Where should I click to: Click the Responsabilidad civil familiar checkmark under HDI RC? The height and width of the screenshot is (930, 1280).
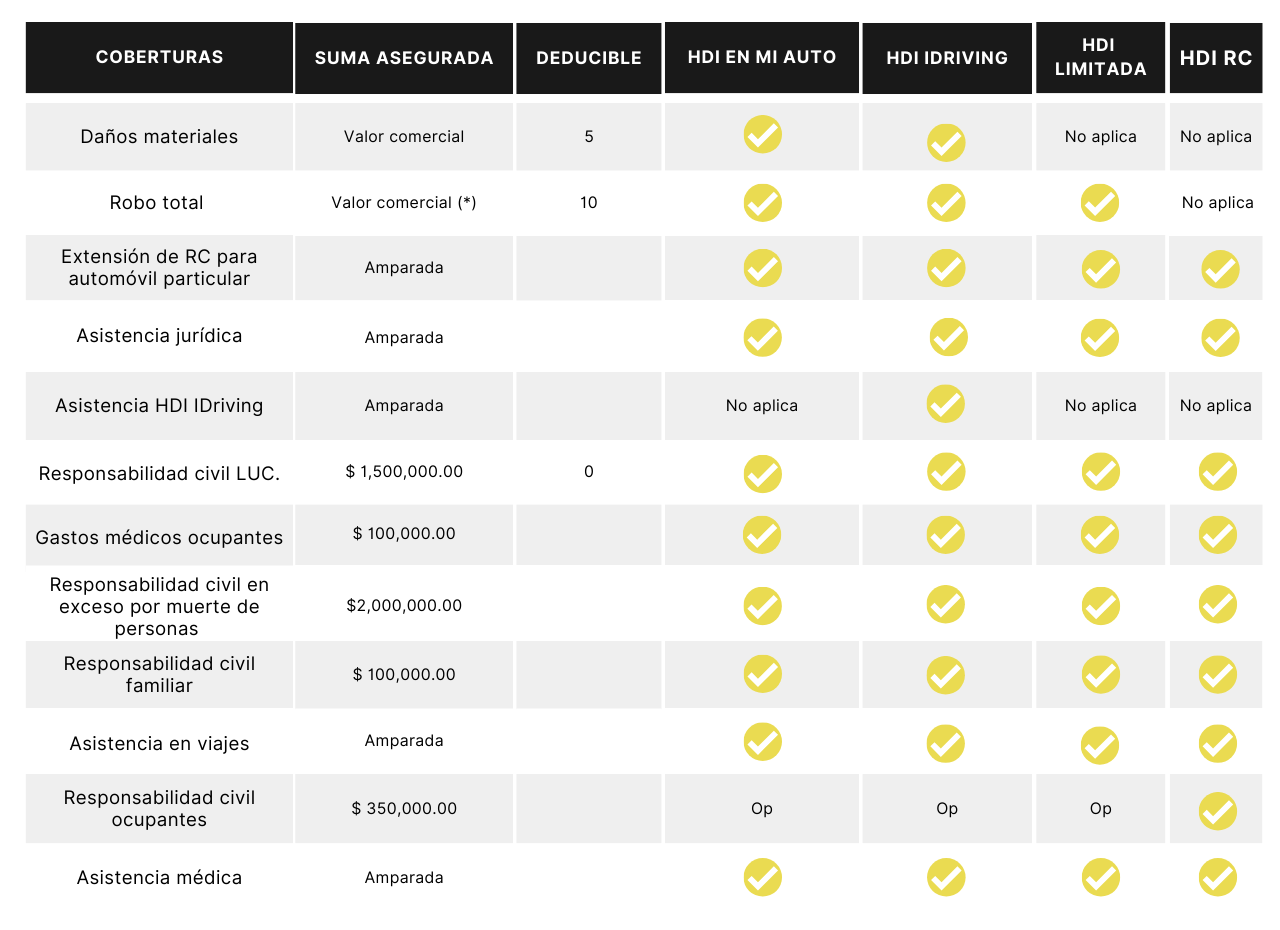[x=1218, y=675]
